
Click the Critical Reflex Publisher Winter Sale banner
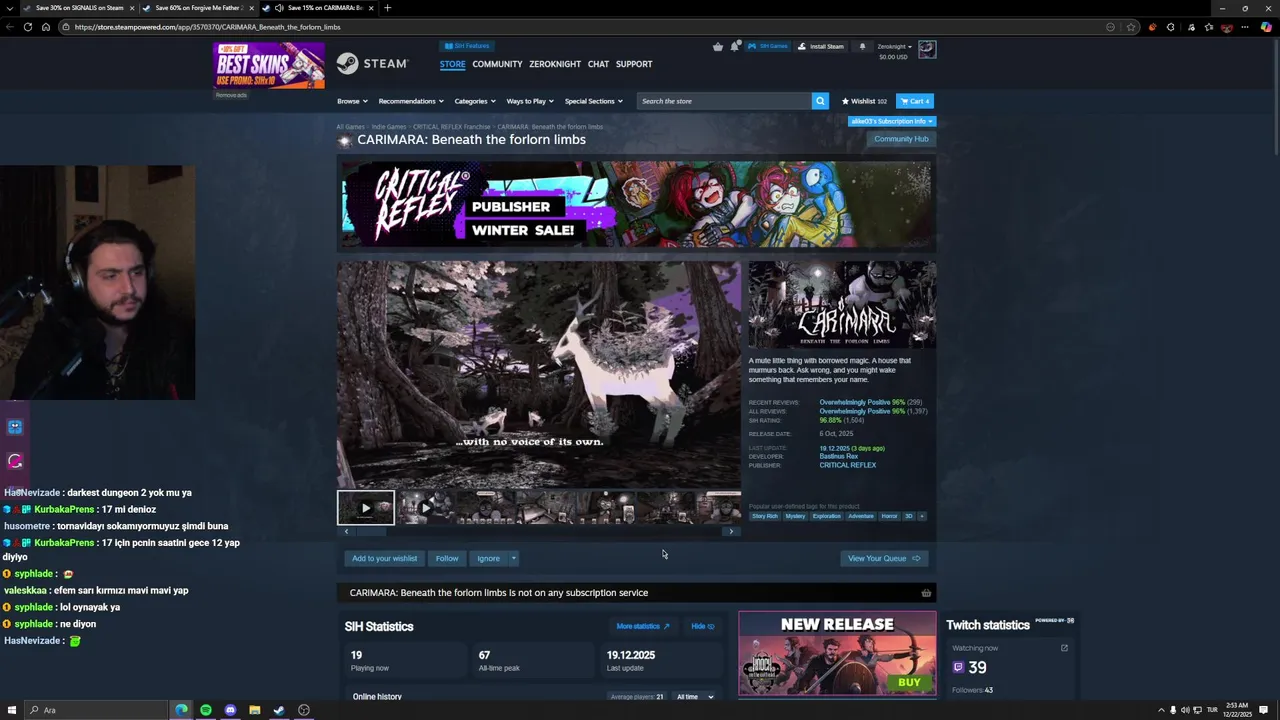pos(636,204)
